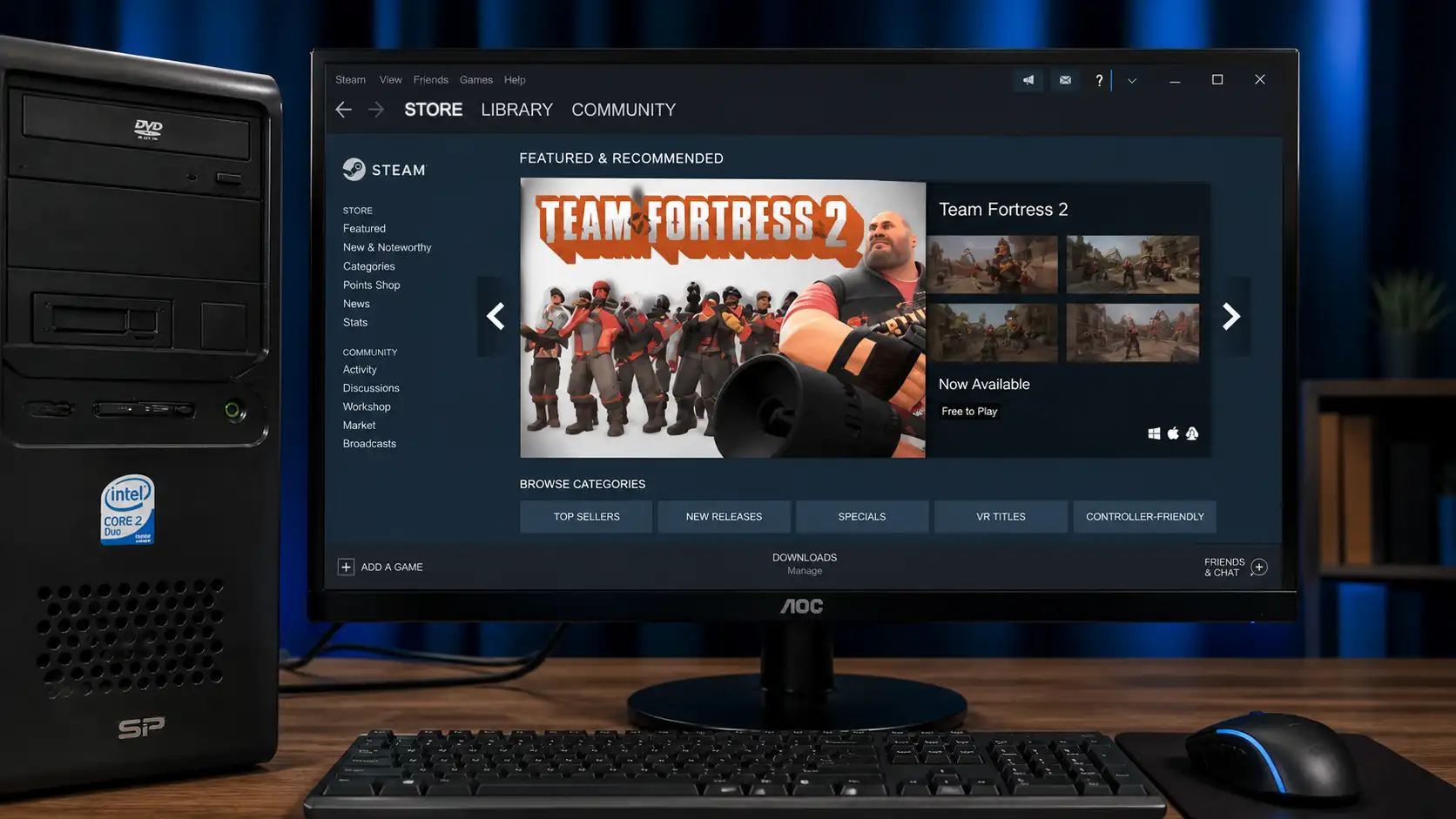Click the plus icon beside Add a Game
This screenshot has width=1456, height=819.
click(x=346, y=567)
